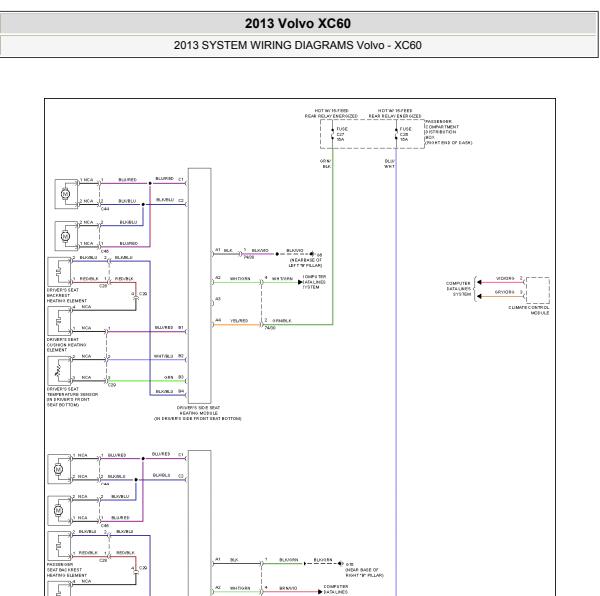
Task: Select the C39 connector symbol in driver's section
Action: click(135, 297)
